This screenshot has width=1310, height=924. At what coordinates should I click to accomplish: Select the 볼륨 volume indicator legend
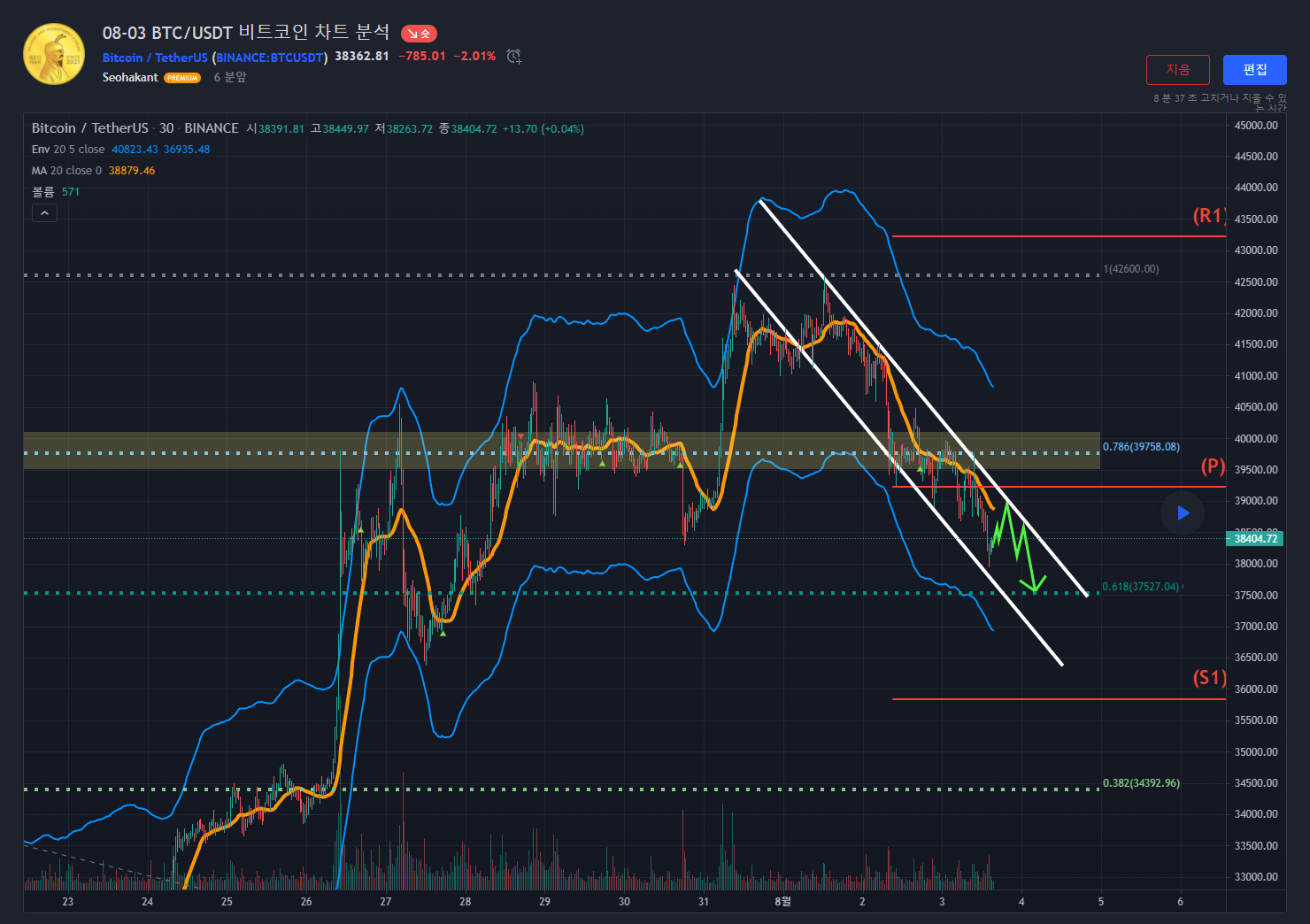[x=43, y=192]
